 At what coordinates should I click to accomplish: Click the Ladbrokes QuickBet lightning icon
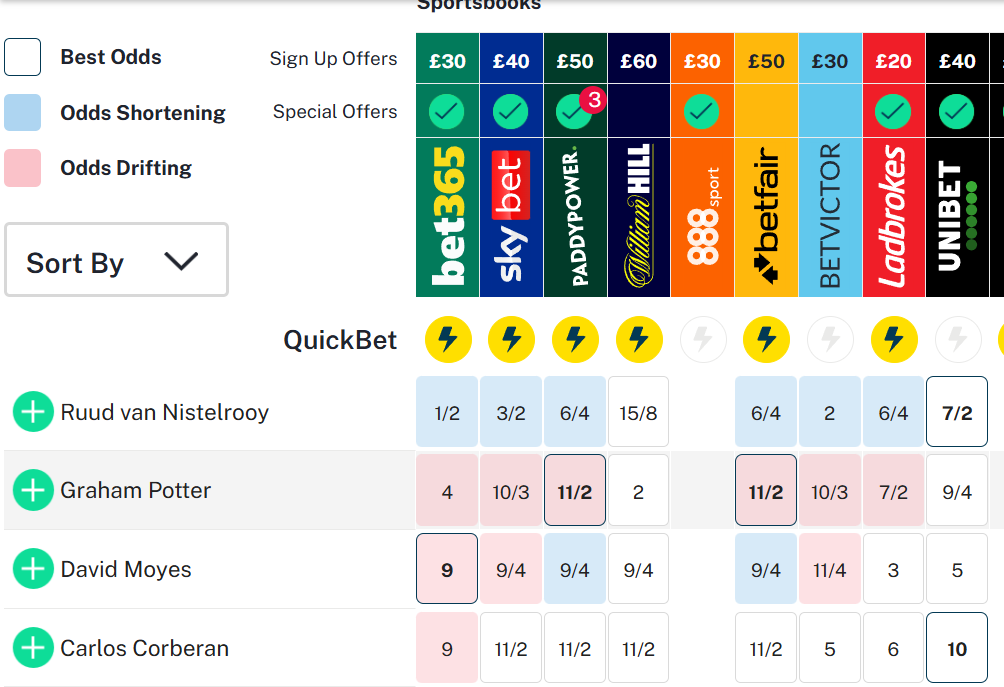coord(893,339)
